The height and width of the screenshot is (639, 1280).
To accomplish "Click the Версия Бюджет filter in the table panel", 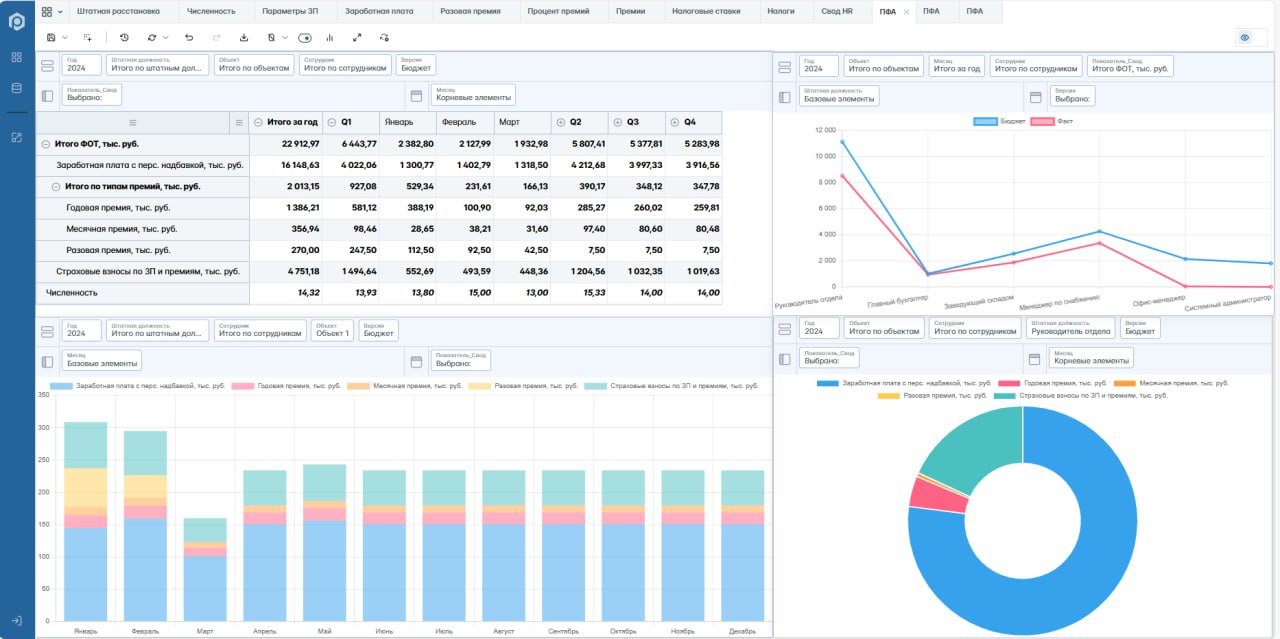I will point(416,65).
